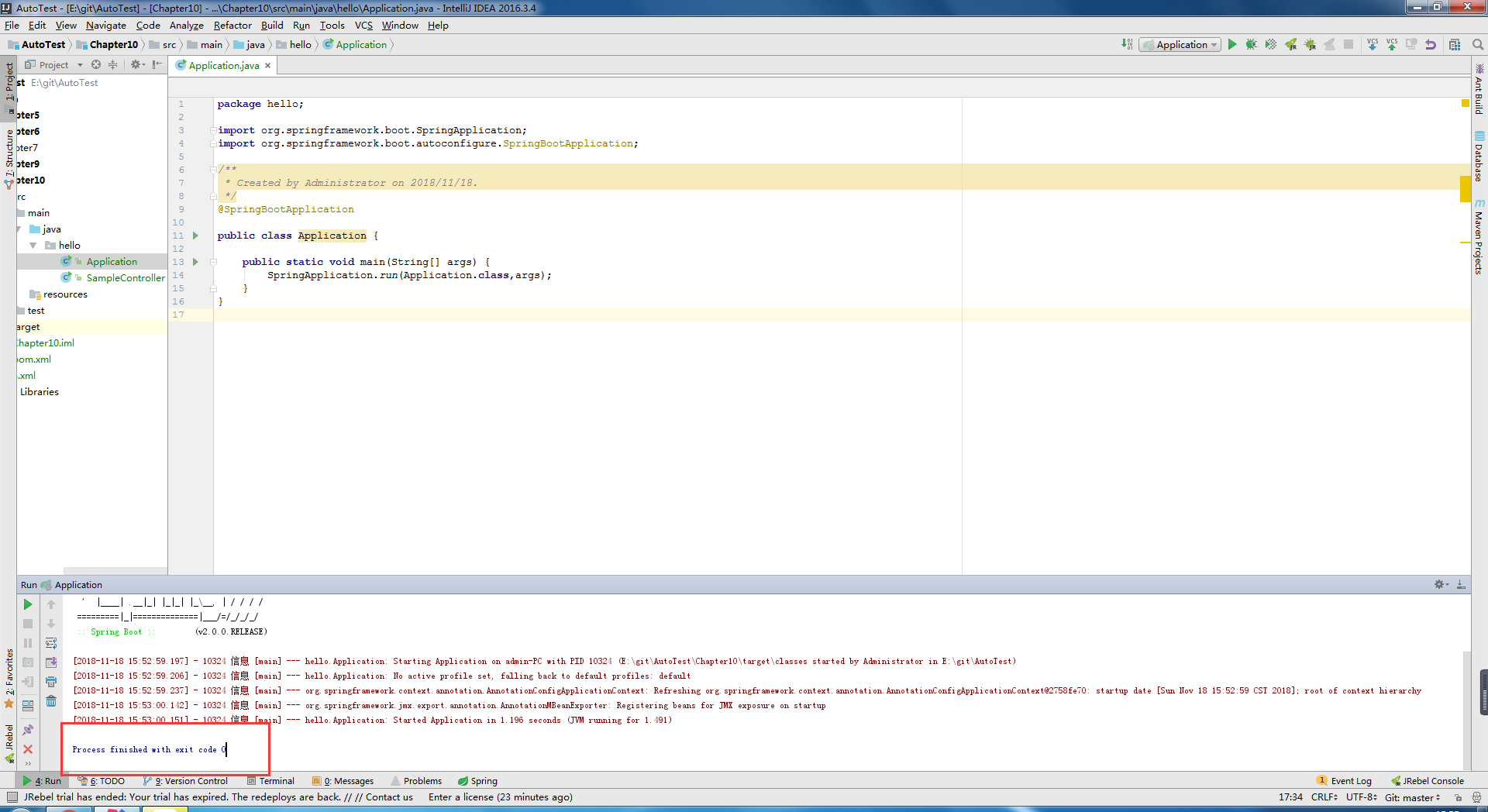The image size is (1488, 812).
Task: Collapse the hello package tree node
Action: (x=33, y=246)
